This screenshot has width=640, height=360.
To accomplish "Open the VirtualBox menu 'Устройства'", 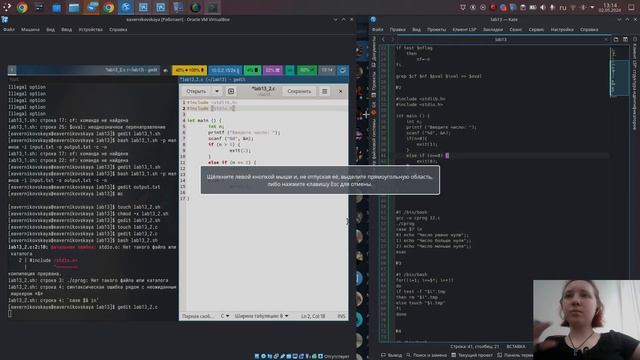I will coord(90,29).
